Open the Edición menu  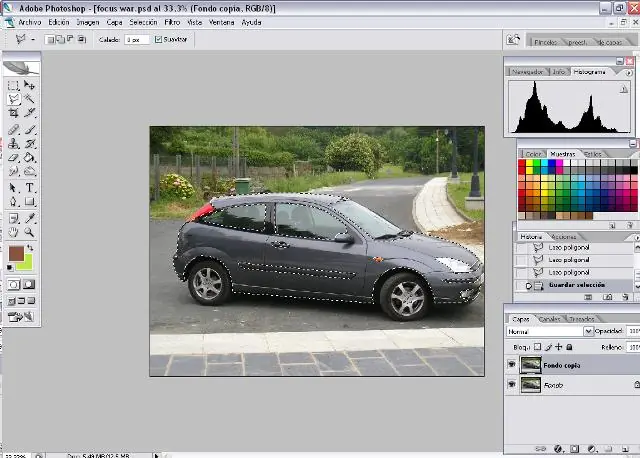pyautogui.click(x=59, y=22)
